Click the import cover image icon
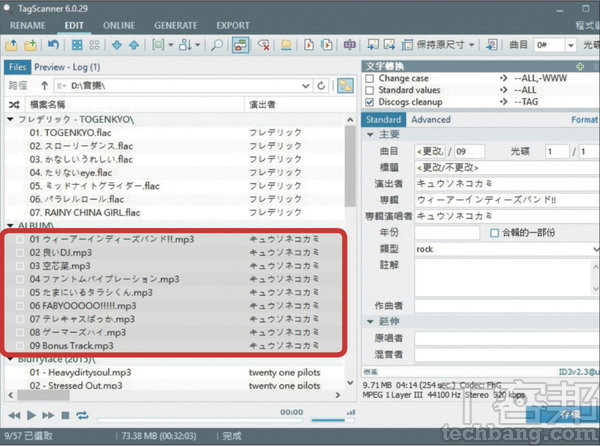Image resolution: width=600 pixels, height=446 pixels. pyautogui.click(x=373, y=45)
